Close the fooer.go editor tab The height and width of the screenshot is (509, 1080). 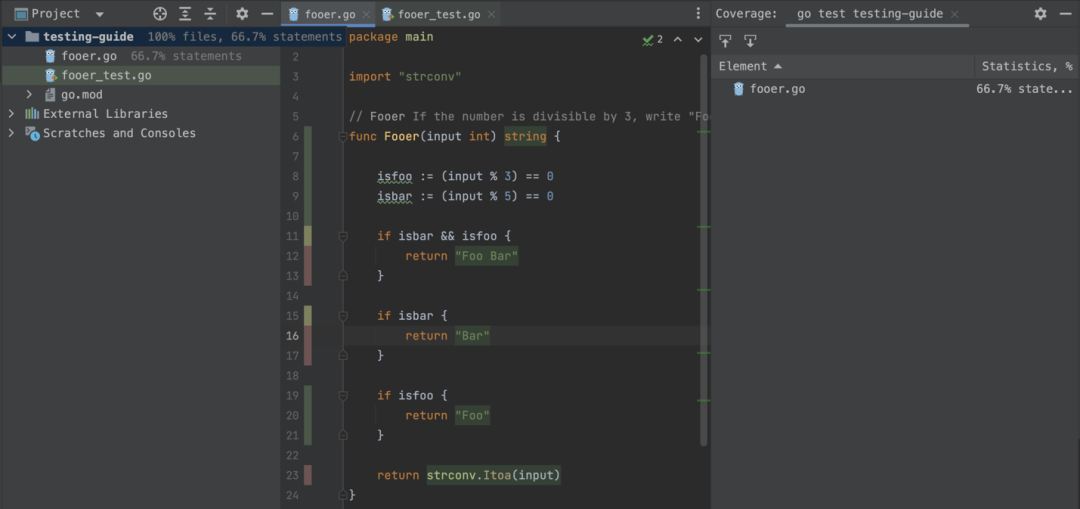pyautogui.click(x=366, y=14)
